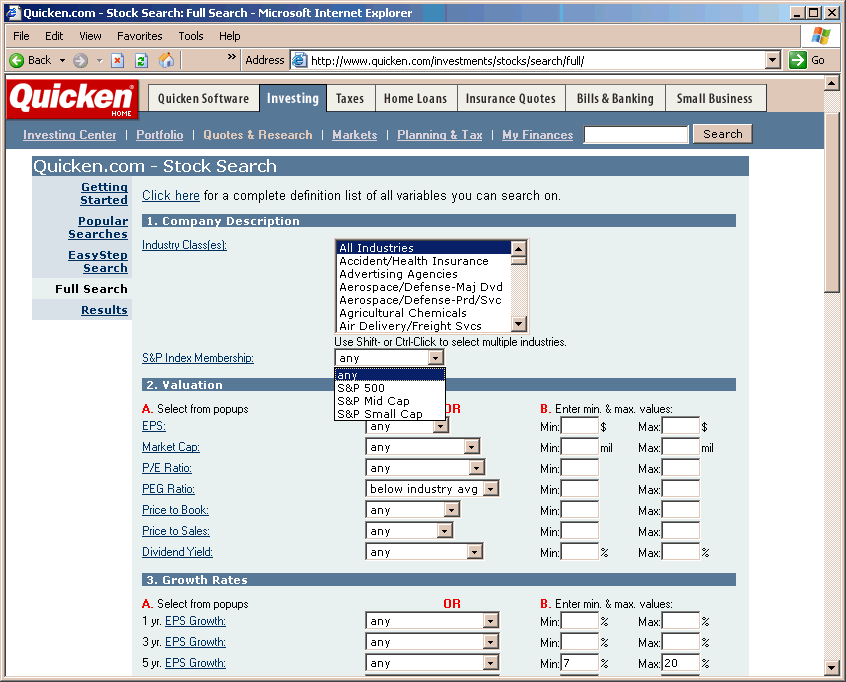Viewport: 846px width, 682px height.
Task: Click the green Go arrow icon
Action: [x=796, y=59]
